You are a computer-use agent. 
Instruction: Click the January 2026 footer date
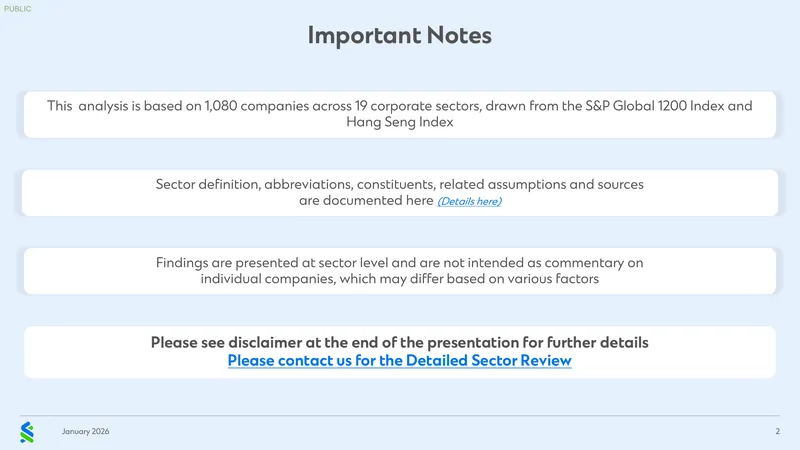pos(86,431)
